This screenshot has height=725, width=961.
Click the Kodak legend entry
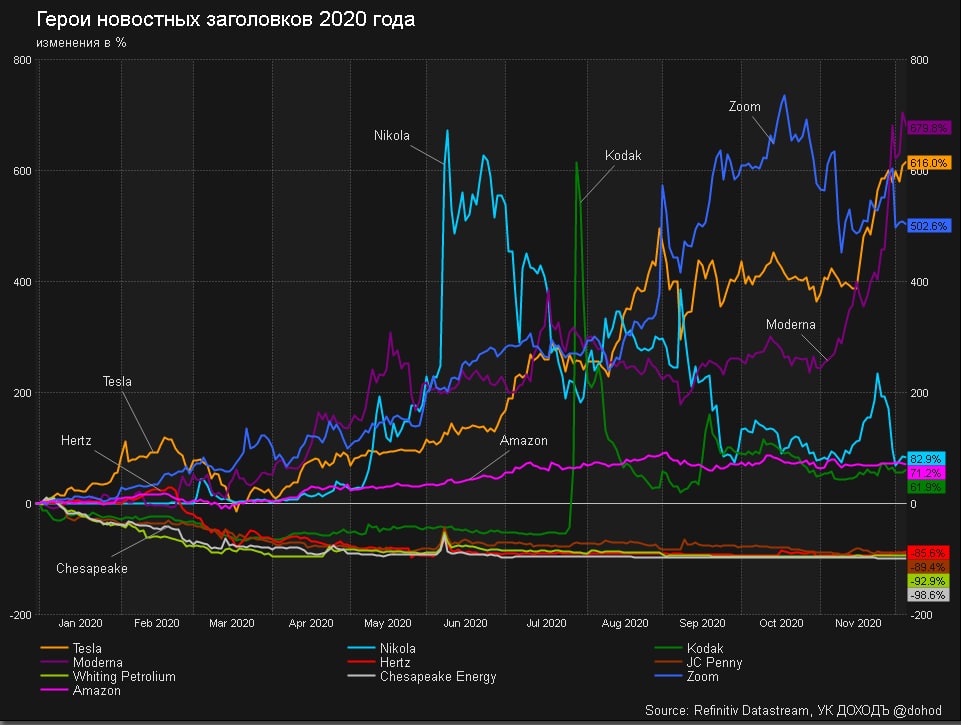click(x=689, y=648)
